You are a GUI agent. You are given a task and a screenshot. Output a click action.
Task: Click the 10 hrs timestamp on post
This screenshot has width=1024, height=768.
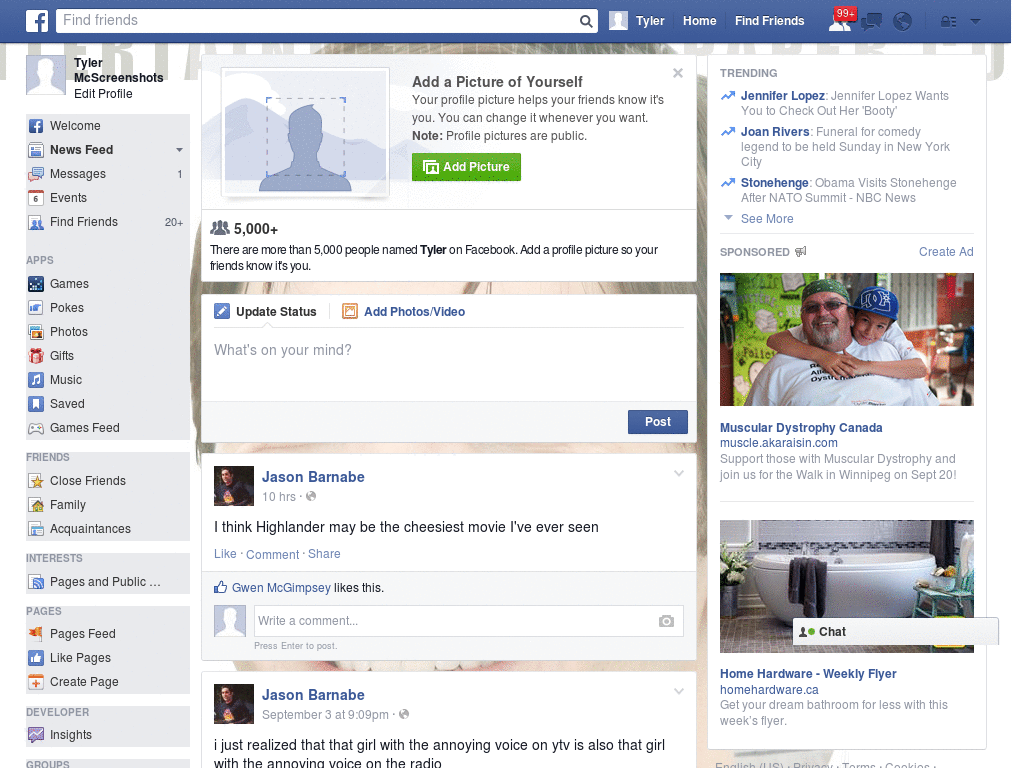[279, 497]
